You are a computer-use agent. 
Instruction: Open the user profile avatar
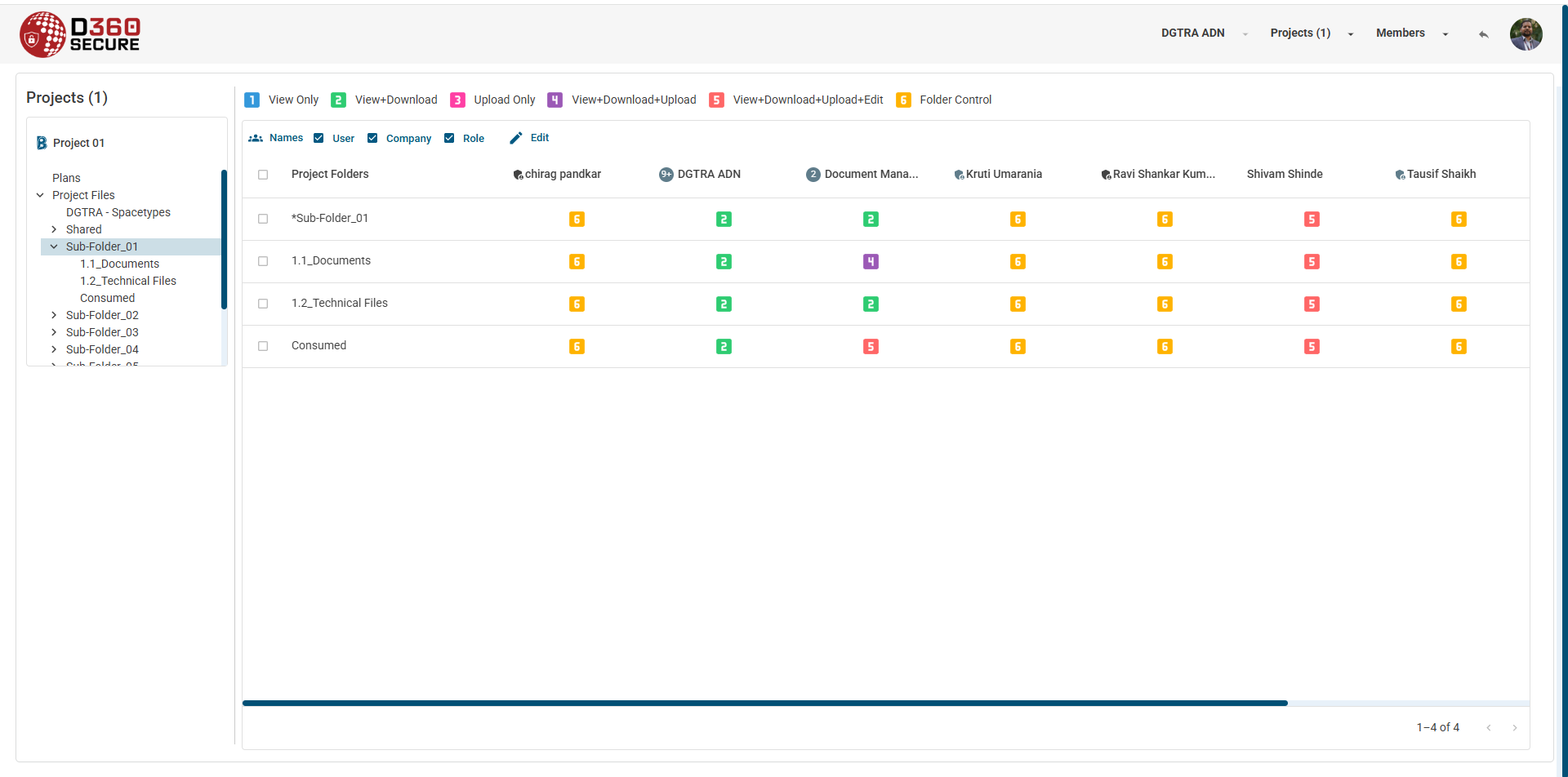(x=1526, y=34)
